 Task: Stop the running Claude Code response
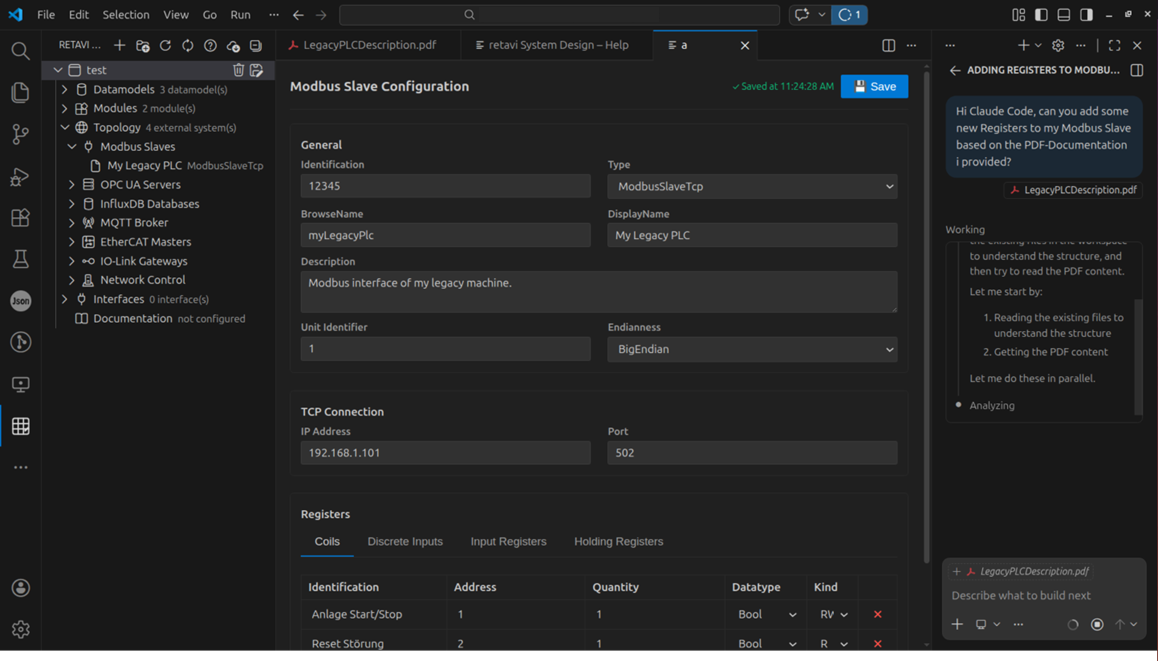1097,625
